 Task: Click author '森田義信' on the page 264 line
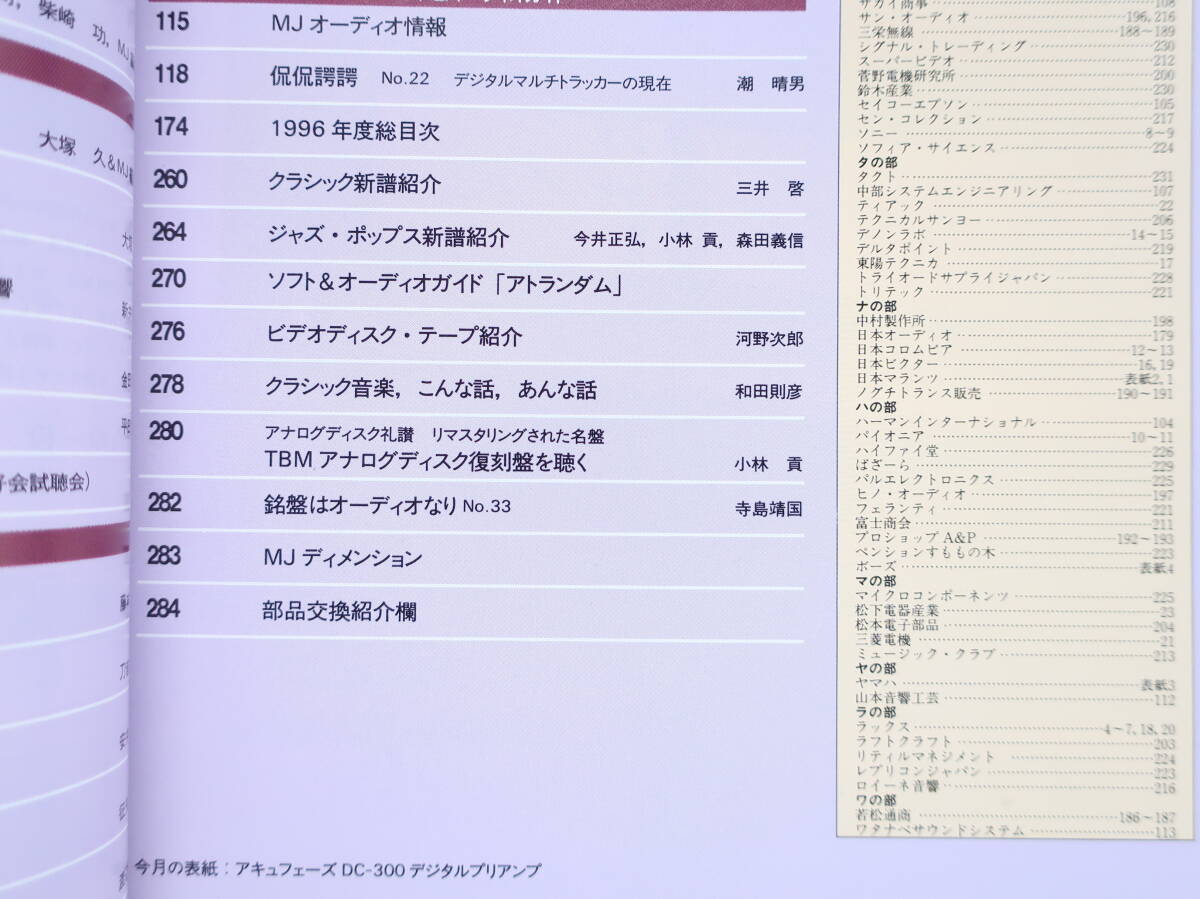click(768, 241)
